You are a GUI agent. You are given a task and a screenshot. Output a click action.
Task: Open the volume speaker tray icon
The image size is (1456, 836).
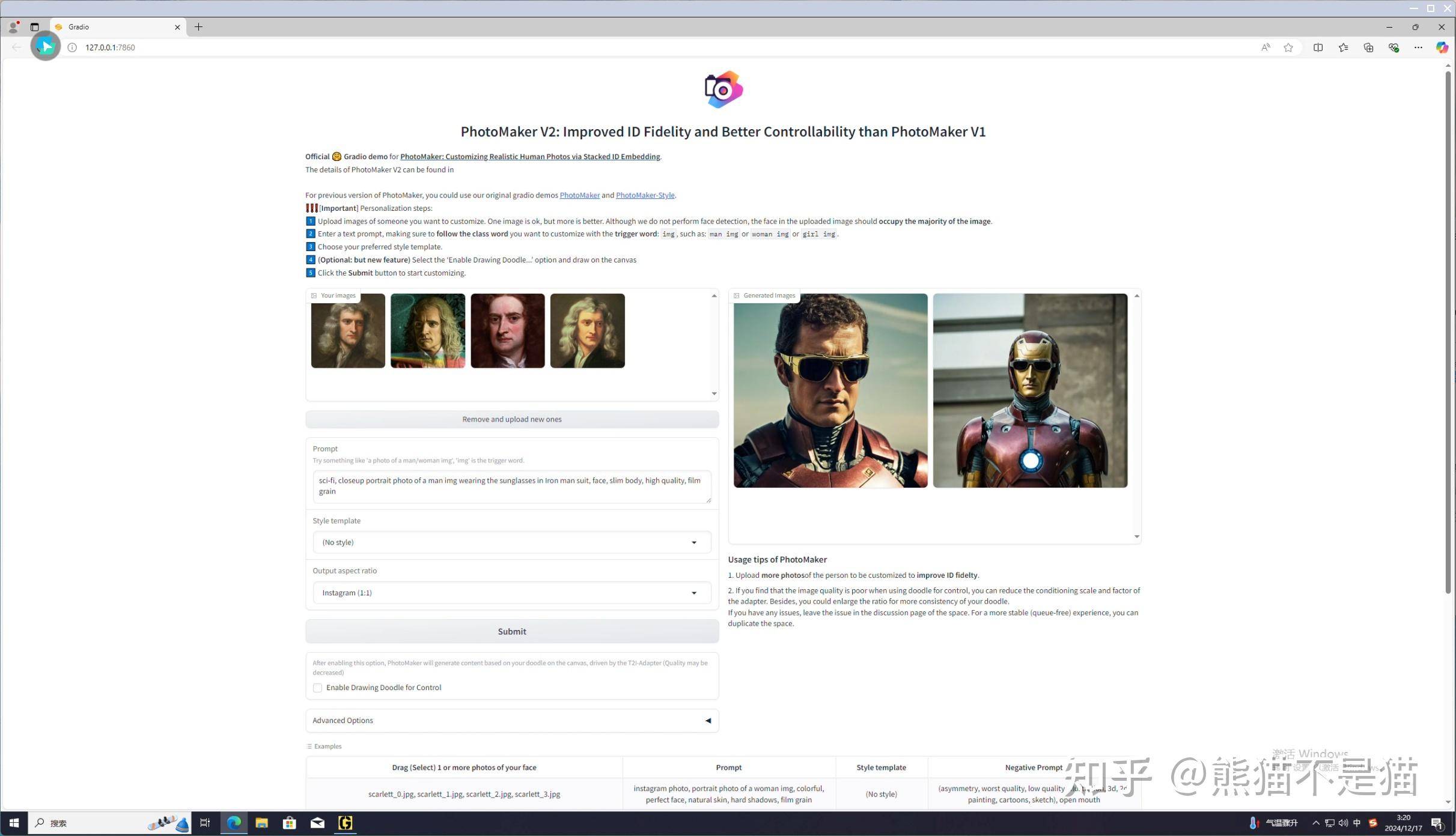1343,823
